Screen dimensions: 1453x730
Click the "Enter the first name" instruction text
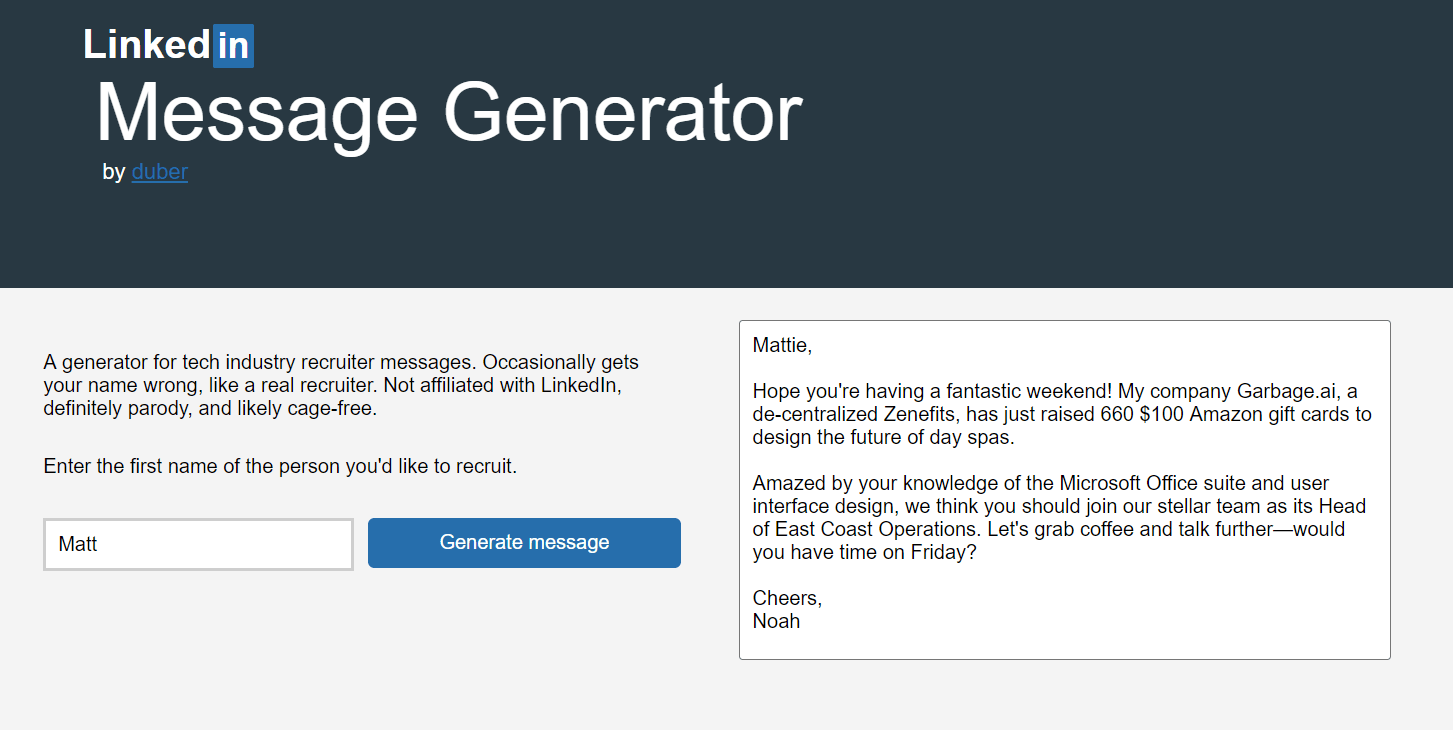pyautogui.click(x=280, y=466)
